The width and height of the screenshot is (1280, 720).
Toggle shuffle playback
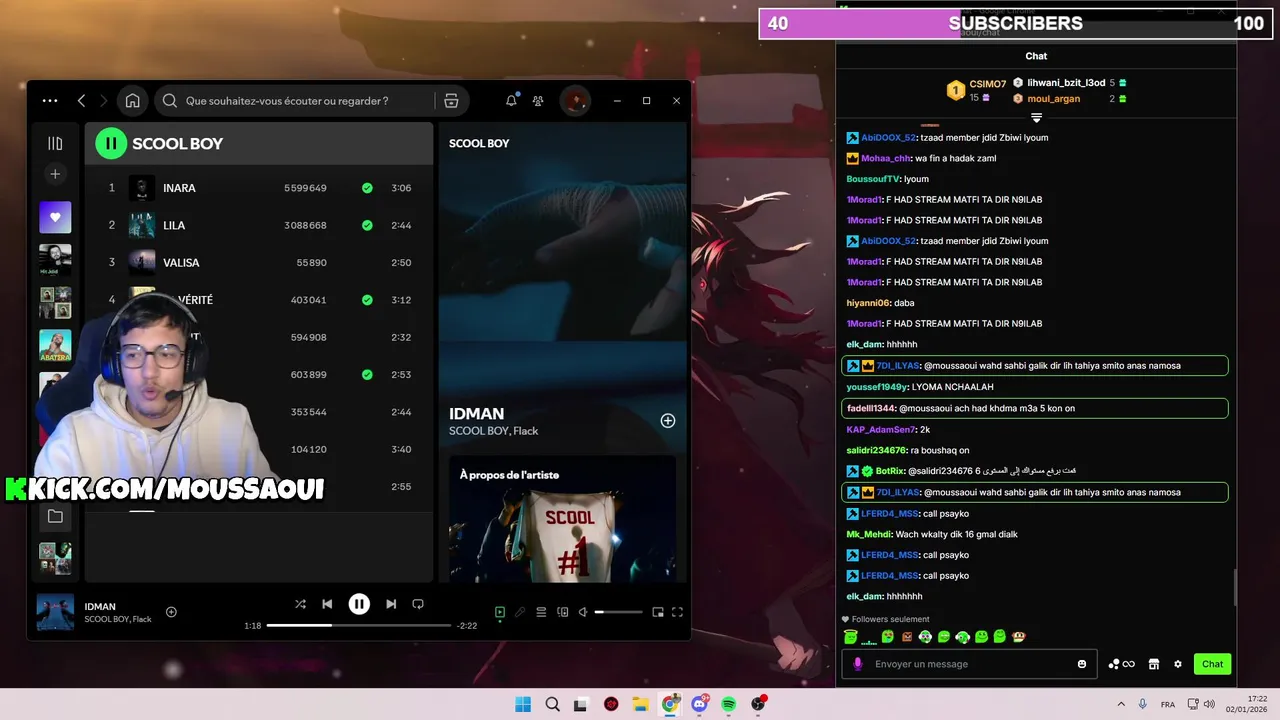click(300, 604)
